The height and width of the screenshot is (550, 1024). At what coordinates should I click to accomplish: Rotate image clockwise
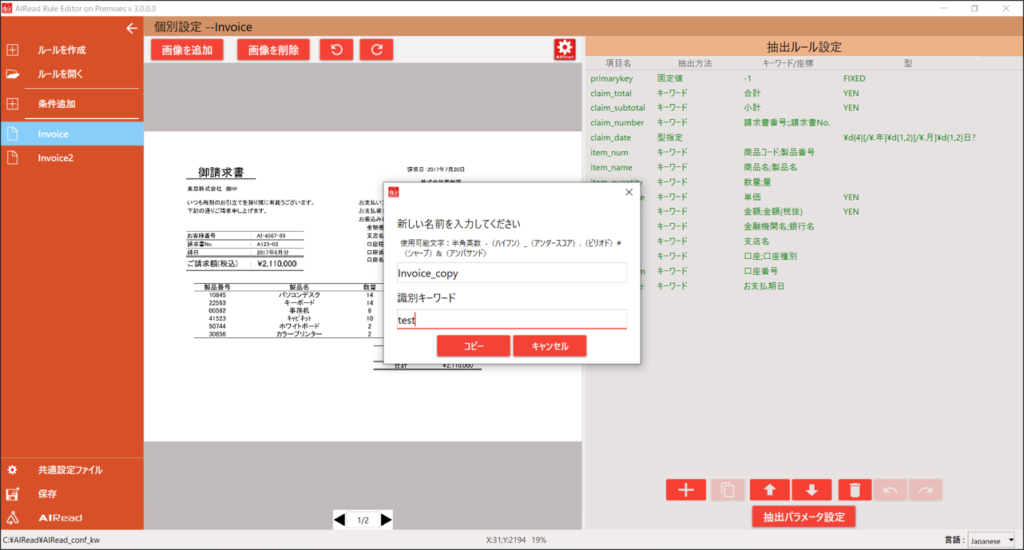coord(376,50)
